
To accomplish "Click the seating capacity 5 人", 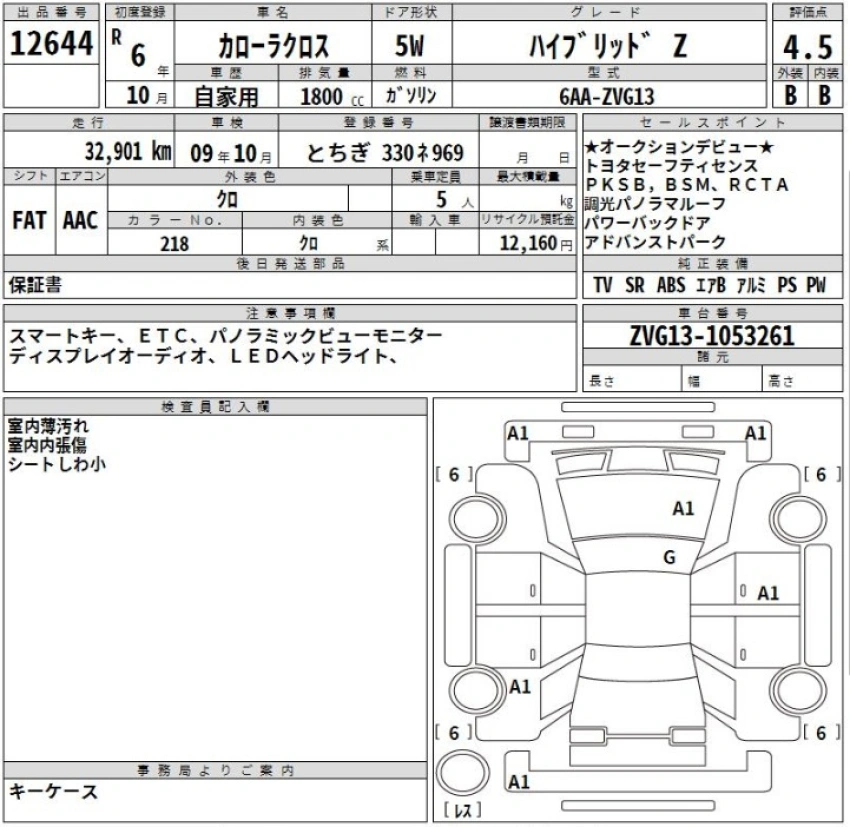I will 455,200.
